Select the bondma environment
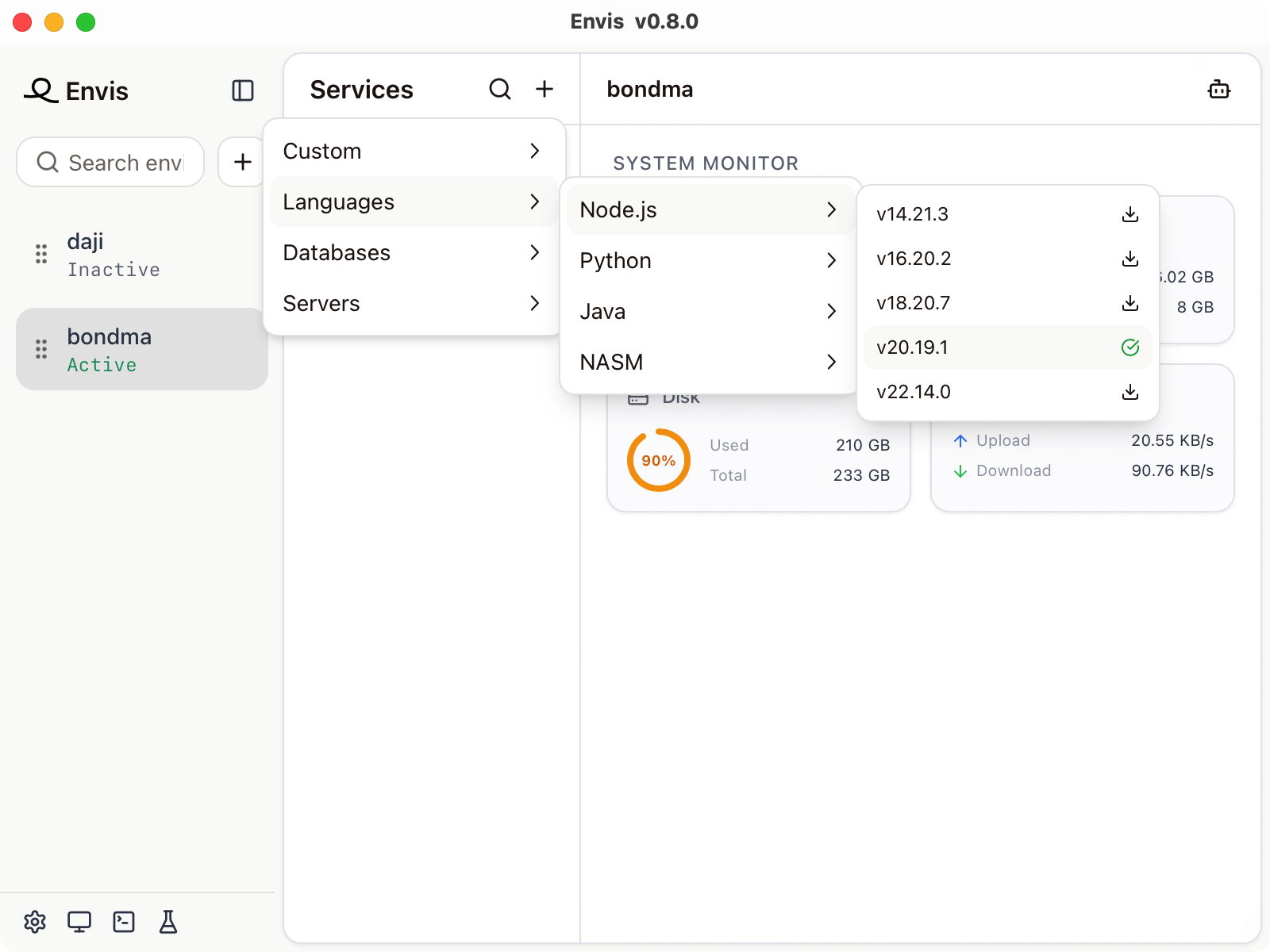The width and height of the screenshot is (1270, 952). click(x=142, y=349)
